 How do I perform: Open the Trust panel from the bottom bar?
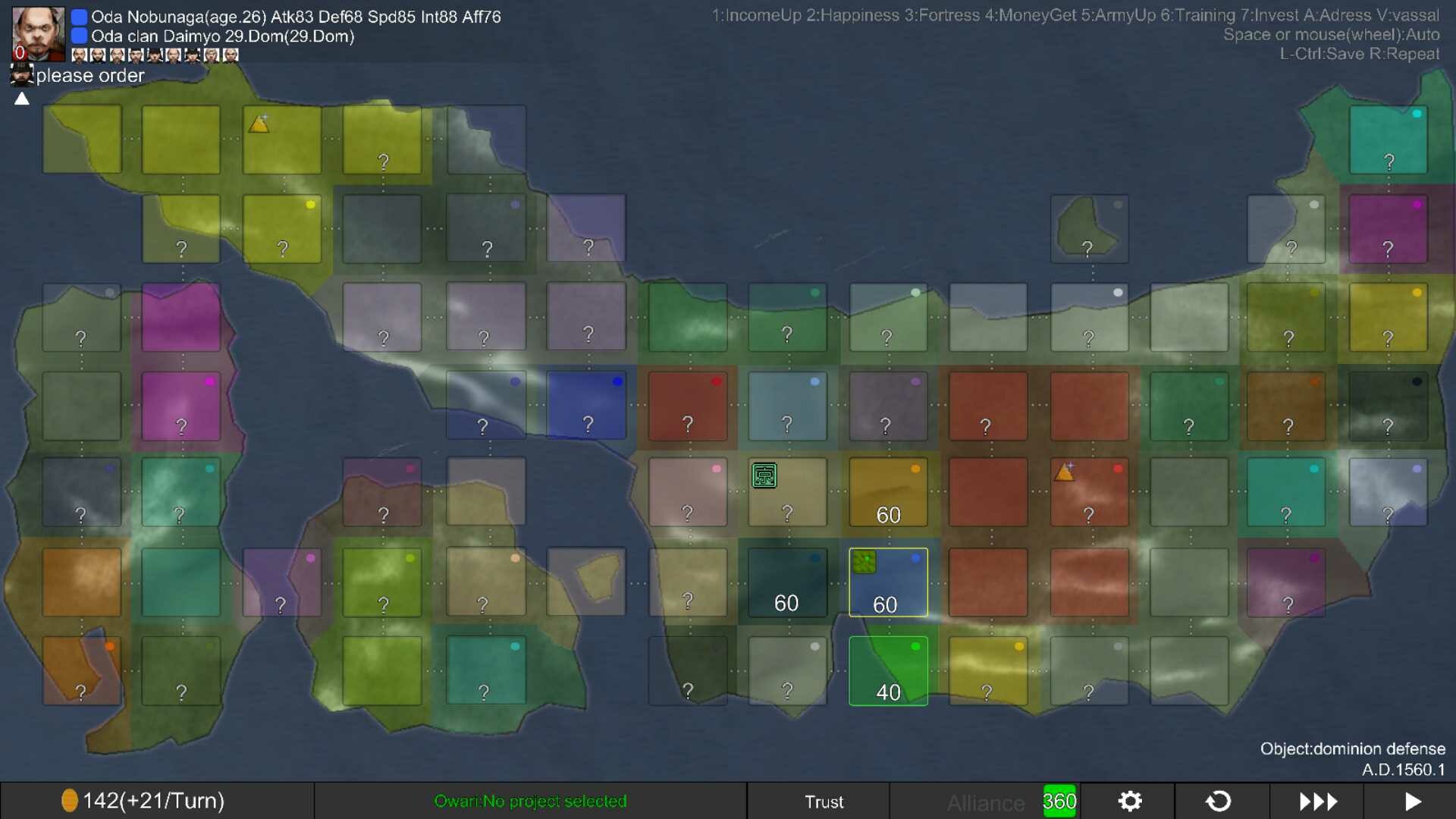point(824,801)
